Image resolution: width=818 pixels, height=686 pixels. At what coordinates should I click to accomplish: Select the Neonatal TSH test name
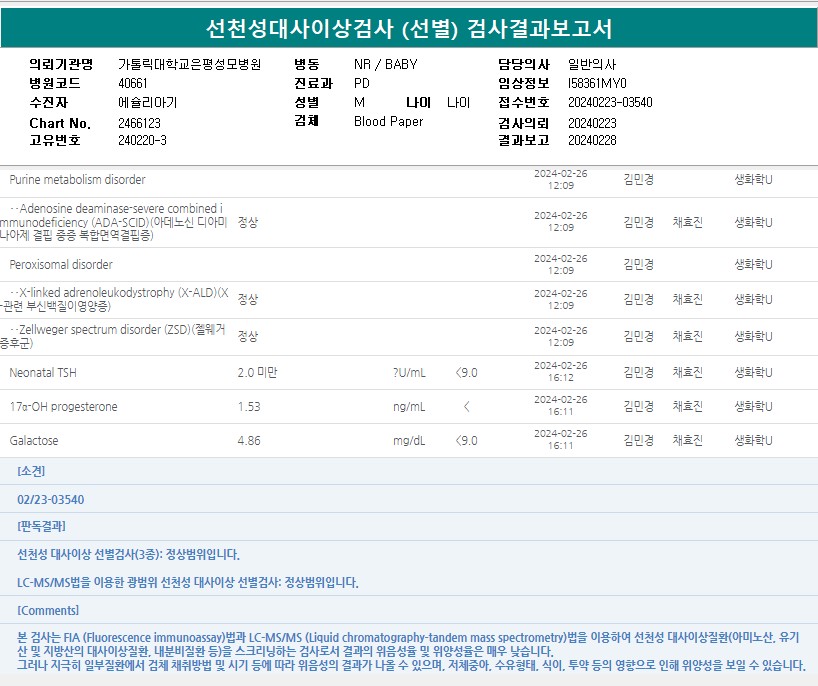[x=43, y=373]
